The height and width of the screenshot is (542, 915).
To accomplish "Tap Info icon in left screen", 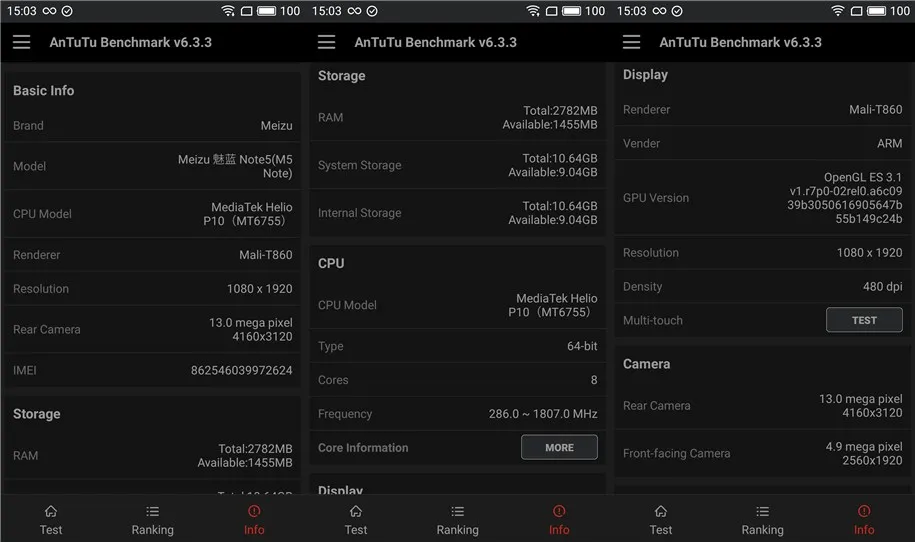I will 254,512.
